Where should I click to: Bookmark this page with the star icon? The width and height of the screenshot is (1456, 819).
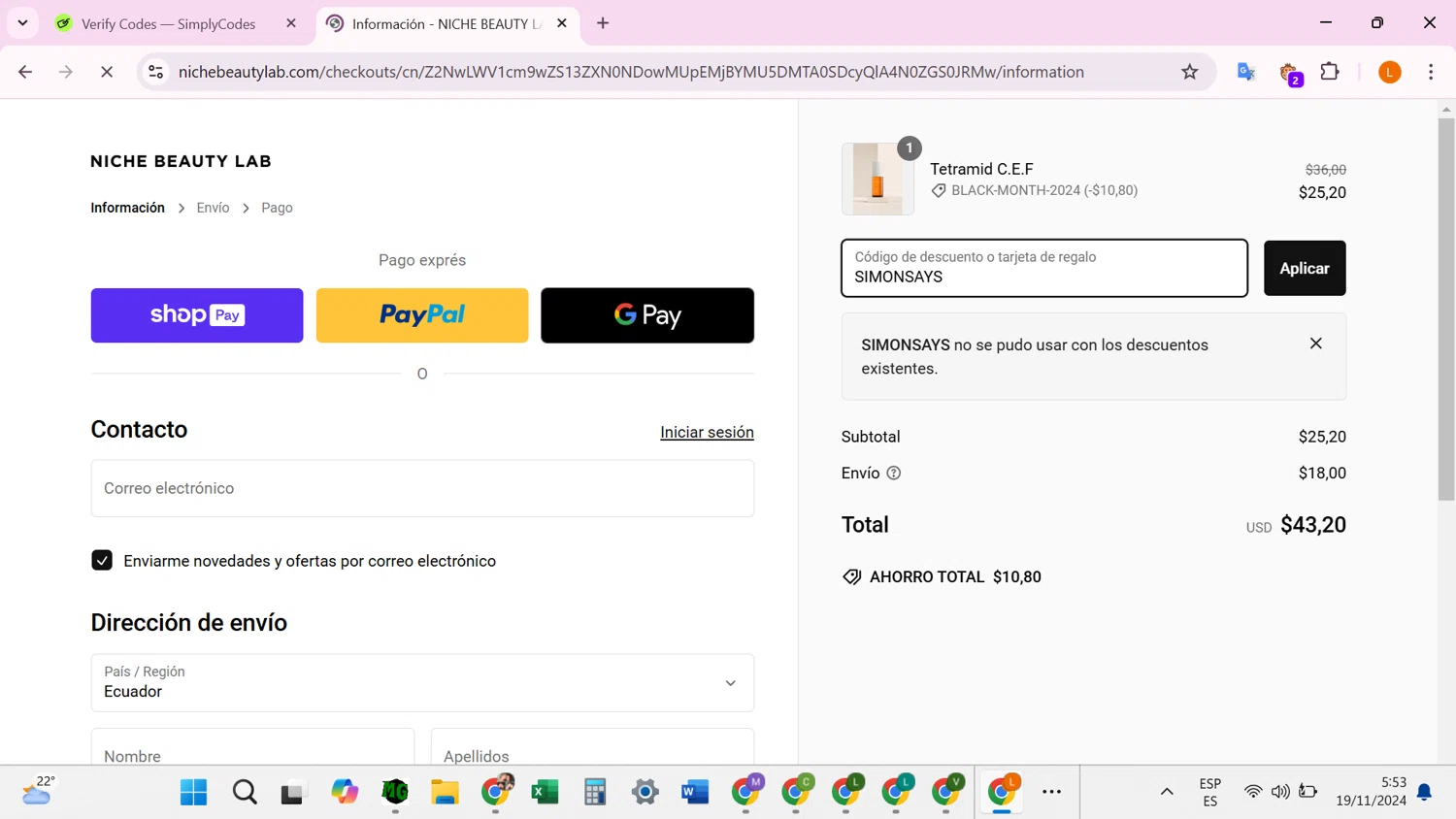pyautogui.click(x=1190, y=72)
